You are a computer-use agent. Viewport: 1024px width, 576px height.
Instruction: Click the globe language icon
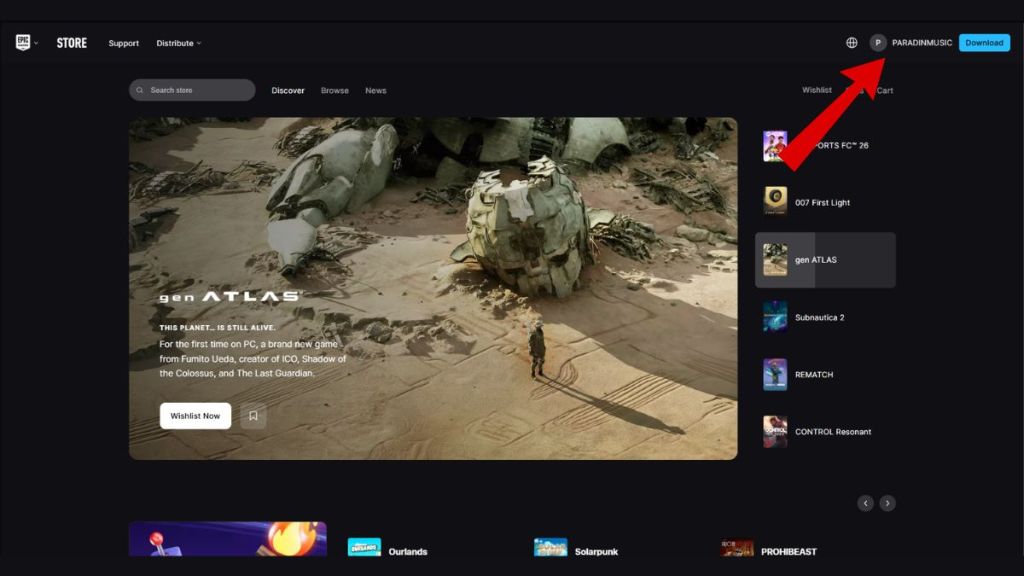(x=852, y=42)
